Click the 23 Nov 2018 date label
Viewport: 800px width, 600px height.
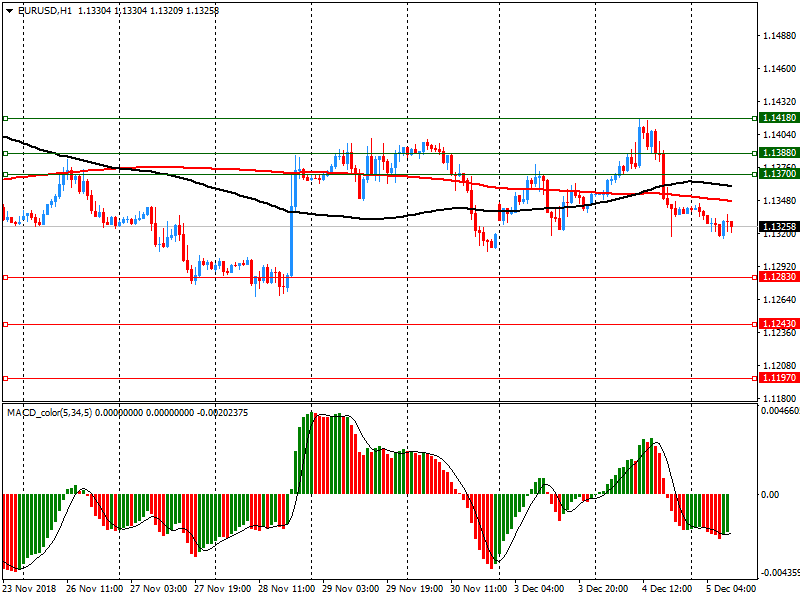click(x=31, y=590)
